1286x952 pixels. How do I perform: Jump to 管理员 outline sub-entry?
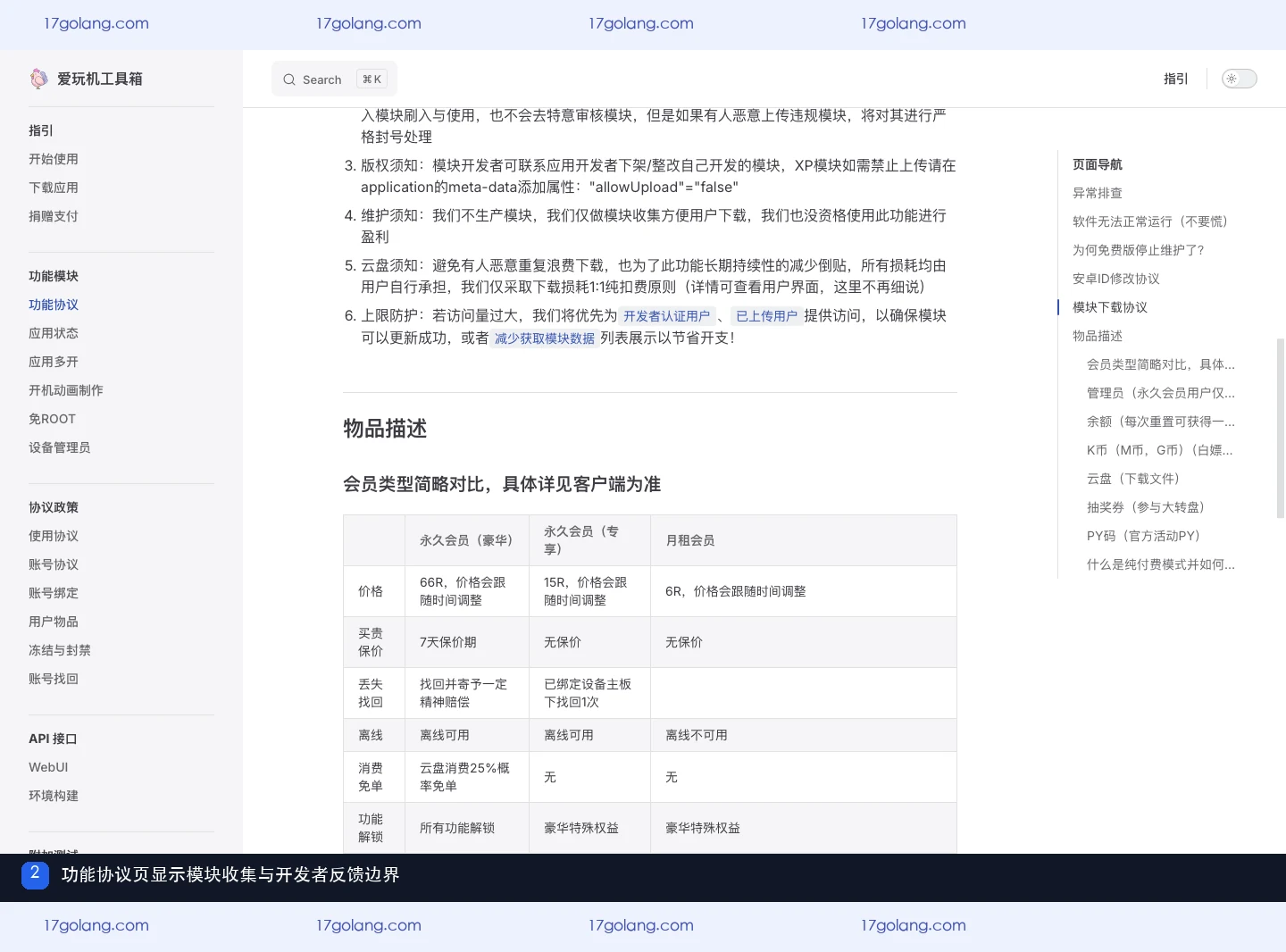tap(1161, 393)
